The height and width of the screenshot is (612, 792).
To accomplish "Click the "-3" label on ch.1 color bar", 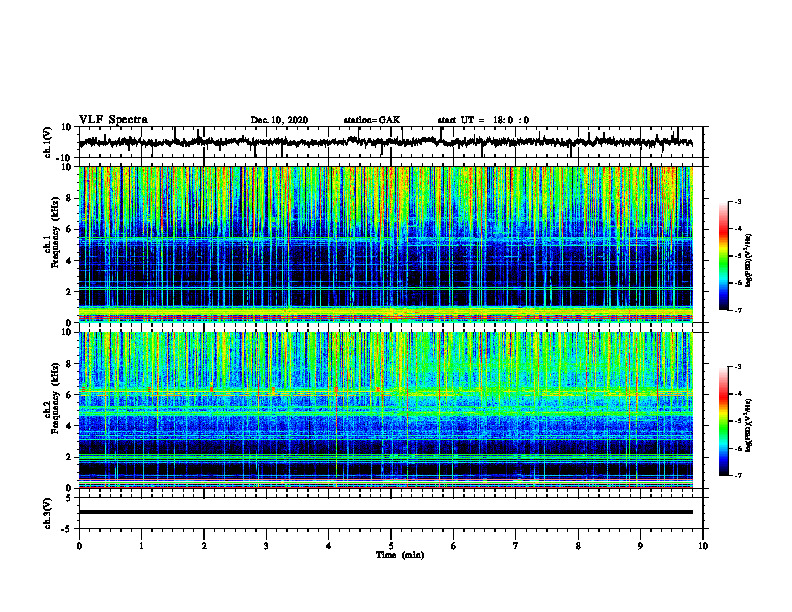I will (x=737, y=201).
